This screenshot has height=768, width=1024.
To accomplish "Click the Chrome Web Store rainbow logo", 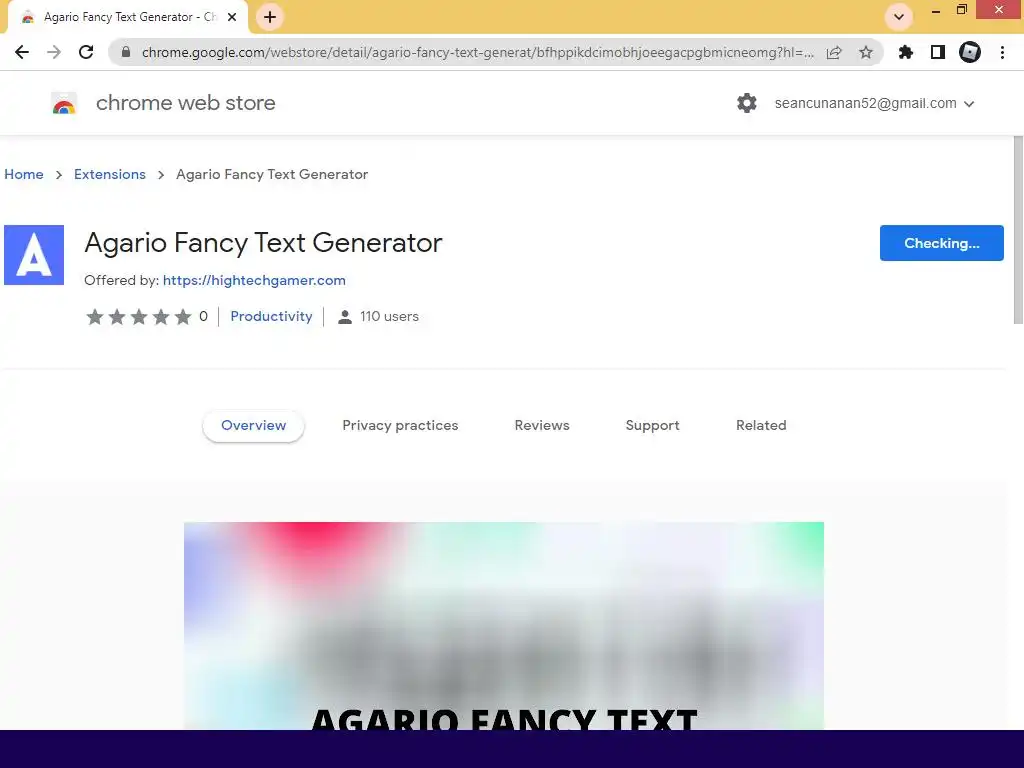I will (64, 104).
